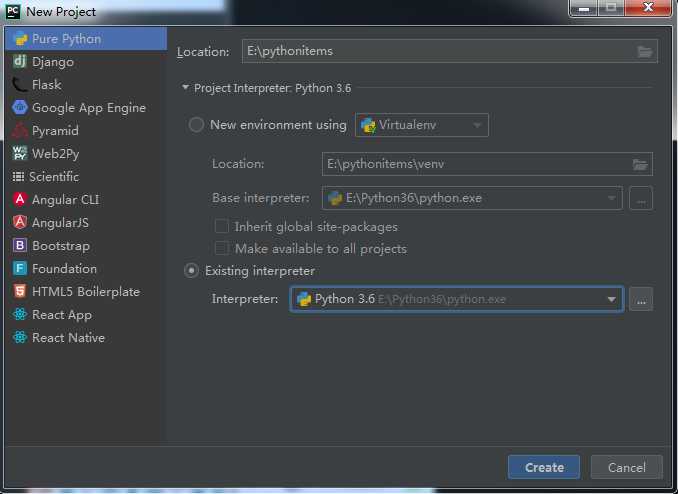
Task: Click the React Native atom icon
Action: pos(20,337)
